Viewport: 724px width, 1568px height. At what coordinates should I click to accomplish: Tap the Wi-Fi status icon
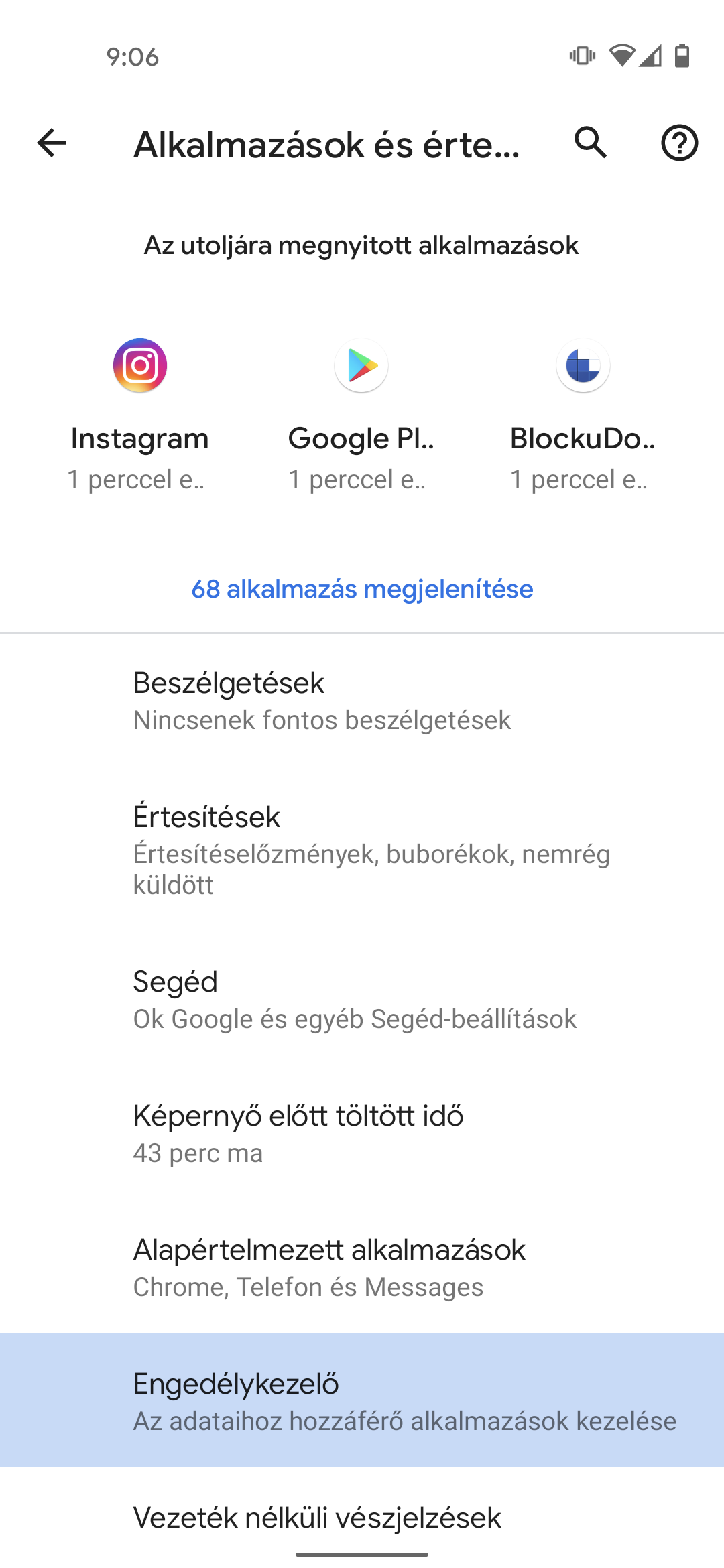(x=621, y=56)
